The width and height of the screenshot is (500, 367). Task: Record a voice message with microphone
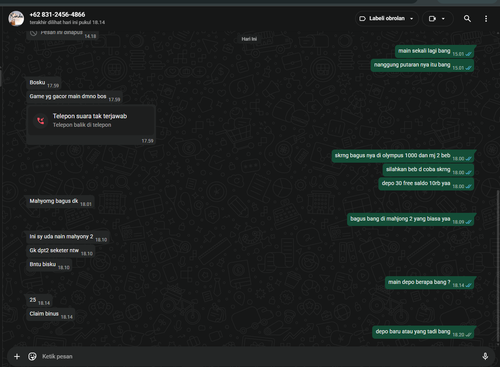click(x=485, y=356)
